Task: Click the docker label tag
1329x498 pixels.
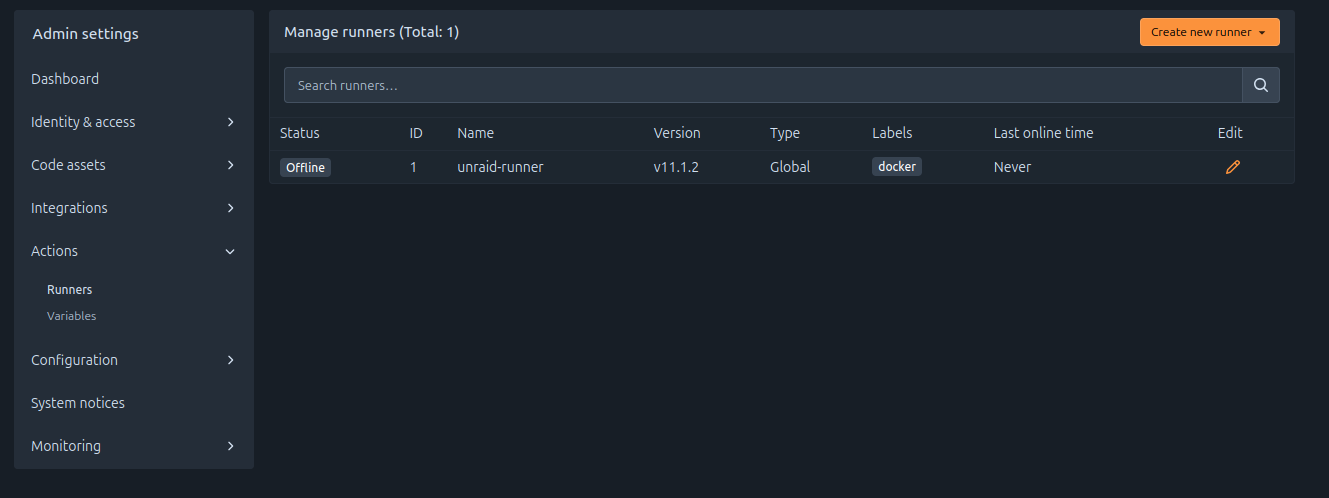Action: [x=896, y=167]
